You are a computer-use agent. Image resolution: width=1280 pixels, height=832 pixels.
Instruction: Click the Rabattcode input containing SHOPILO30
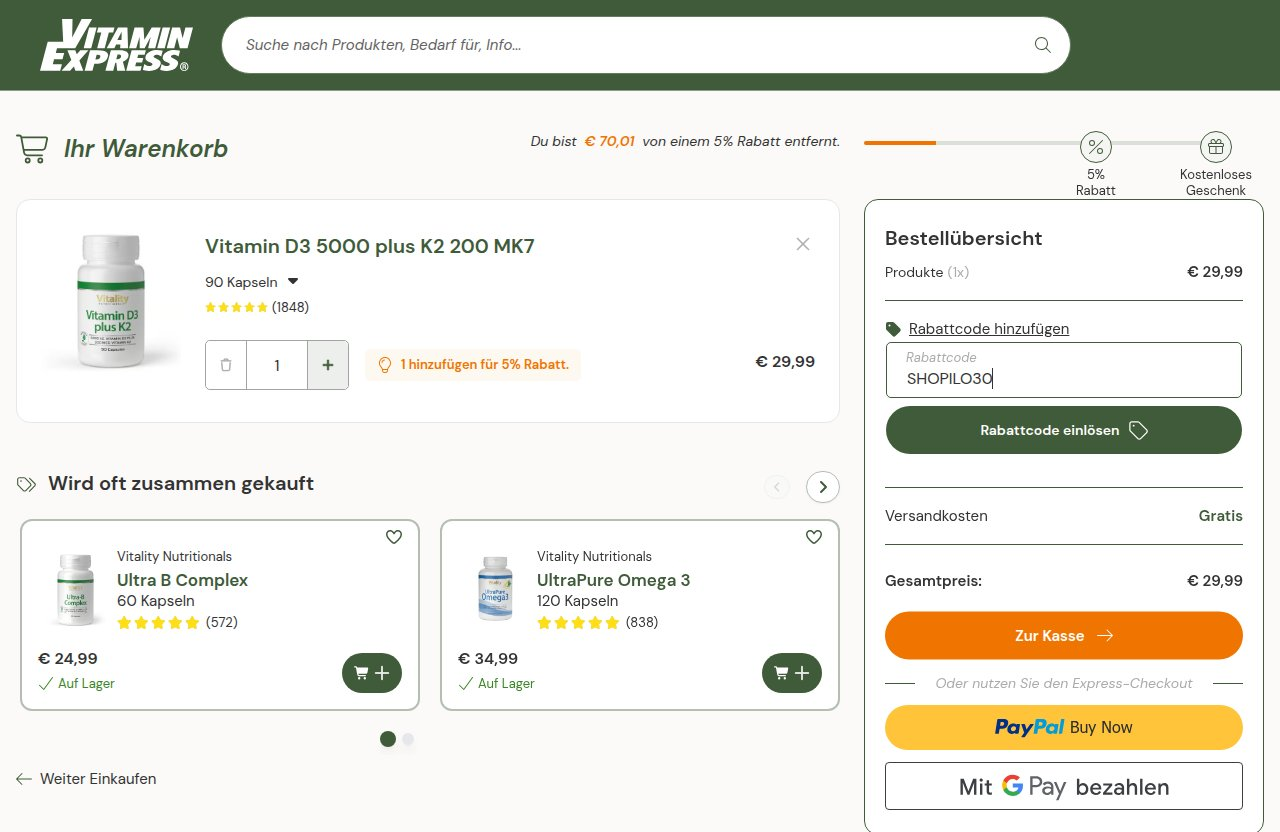point(1064,370)
